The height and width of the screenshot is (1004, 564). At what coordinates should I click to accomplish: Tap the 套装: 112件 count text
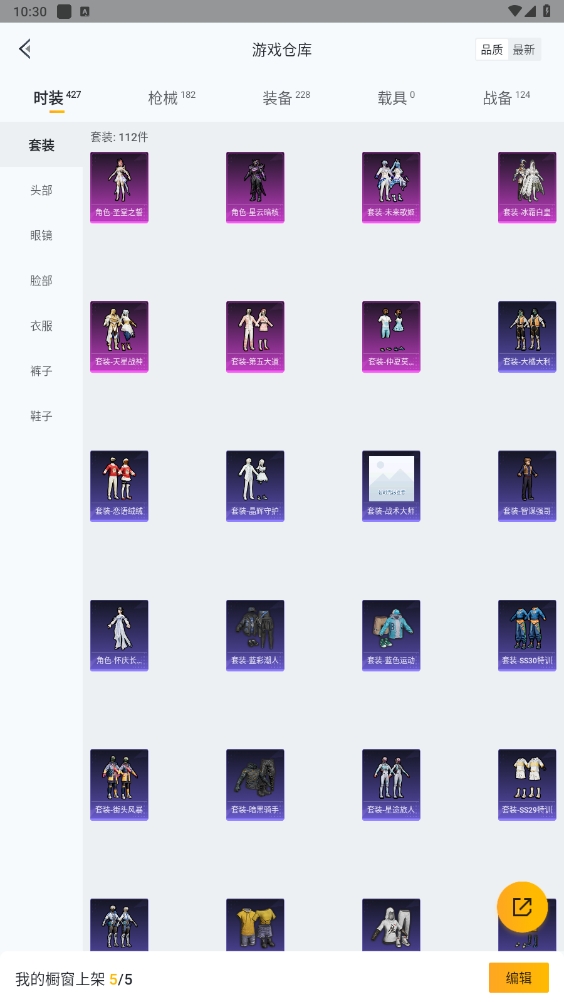coord(119,137)
